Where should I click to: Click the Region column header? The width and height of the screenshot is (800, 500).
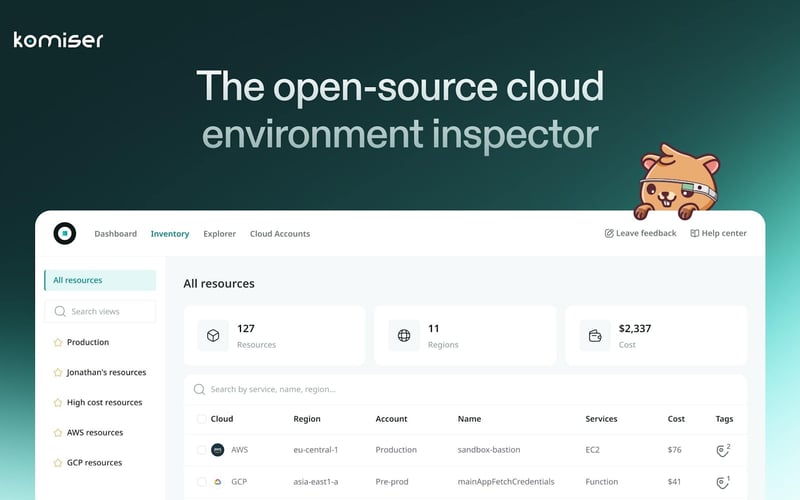point(307,419)
